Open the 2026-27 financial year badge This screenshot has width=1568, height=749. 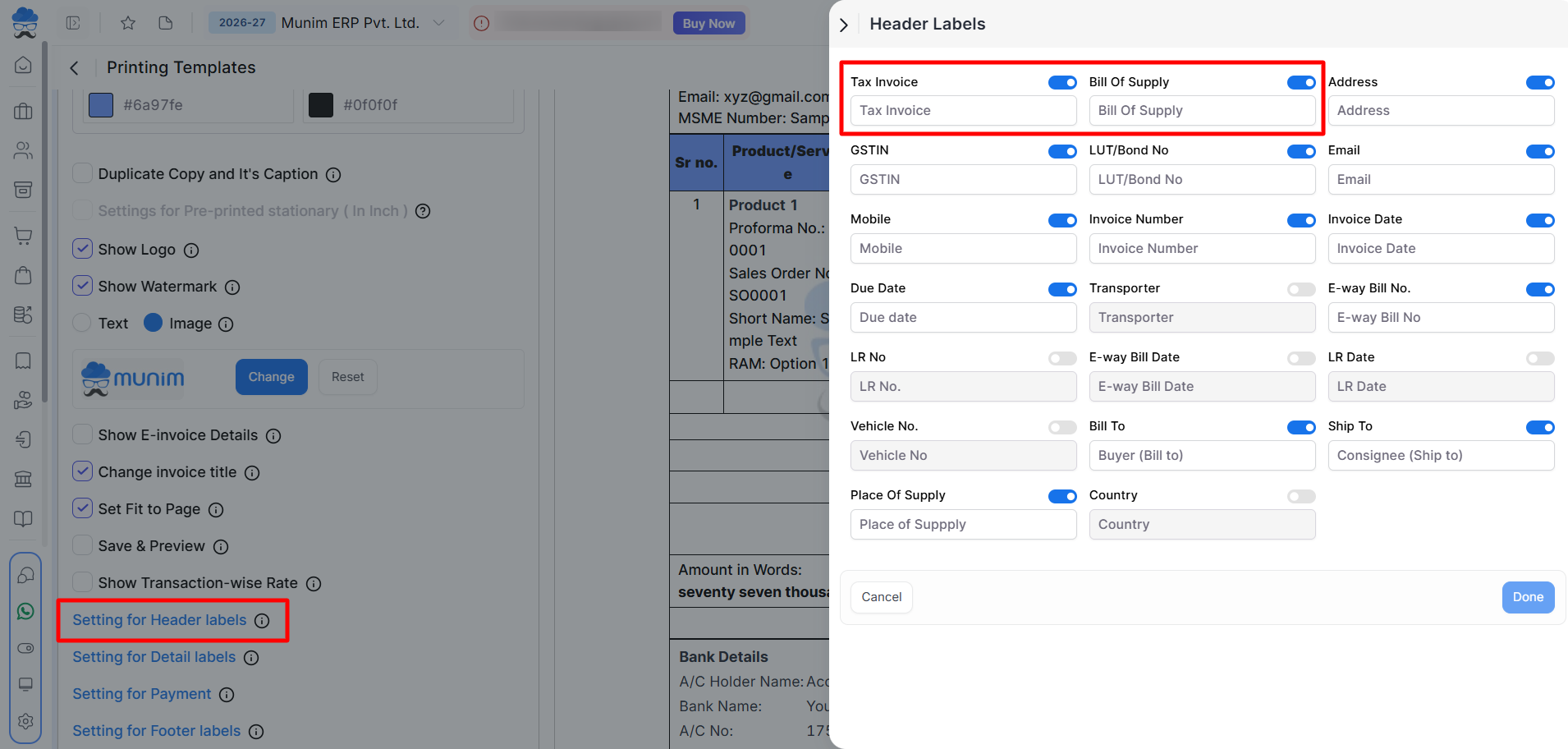tap(242, 23)
